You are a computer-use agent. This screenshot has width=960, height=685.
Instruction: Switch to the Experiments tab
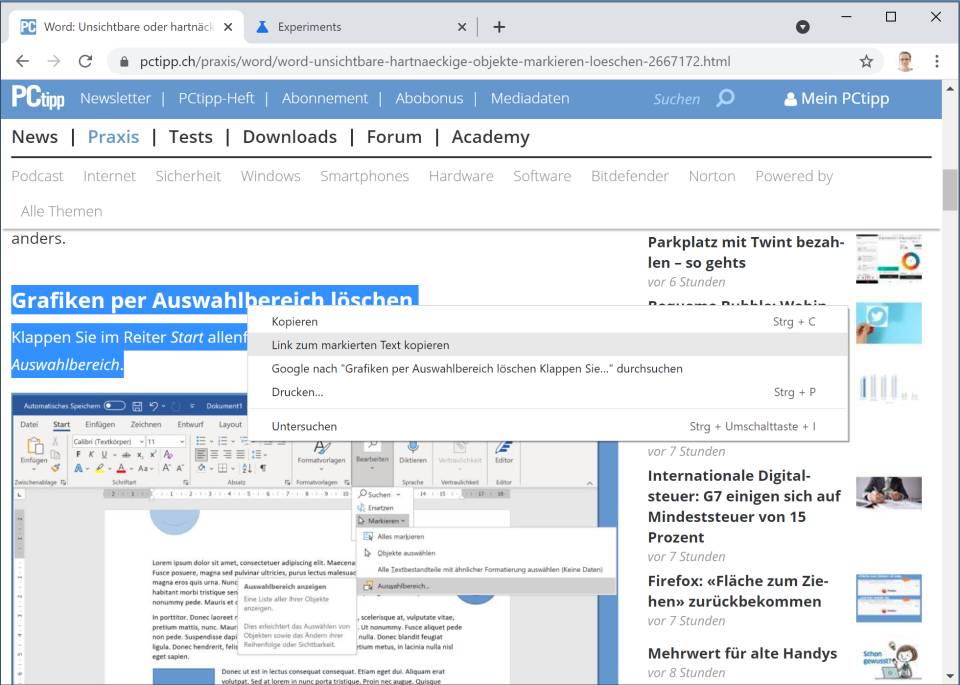click(x=361, y=27)
